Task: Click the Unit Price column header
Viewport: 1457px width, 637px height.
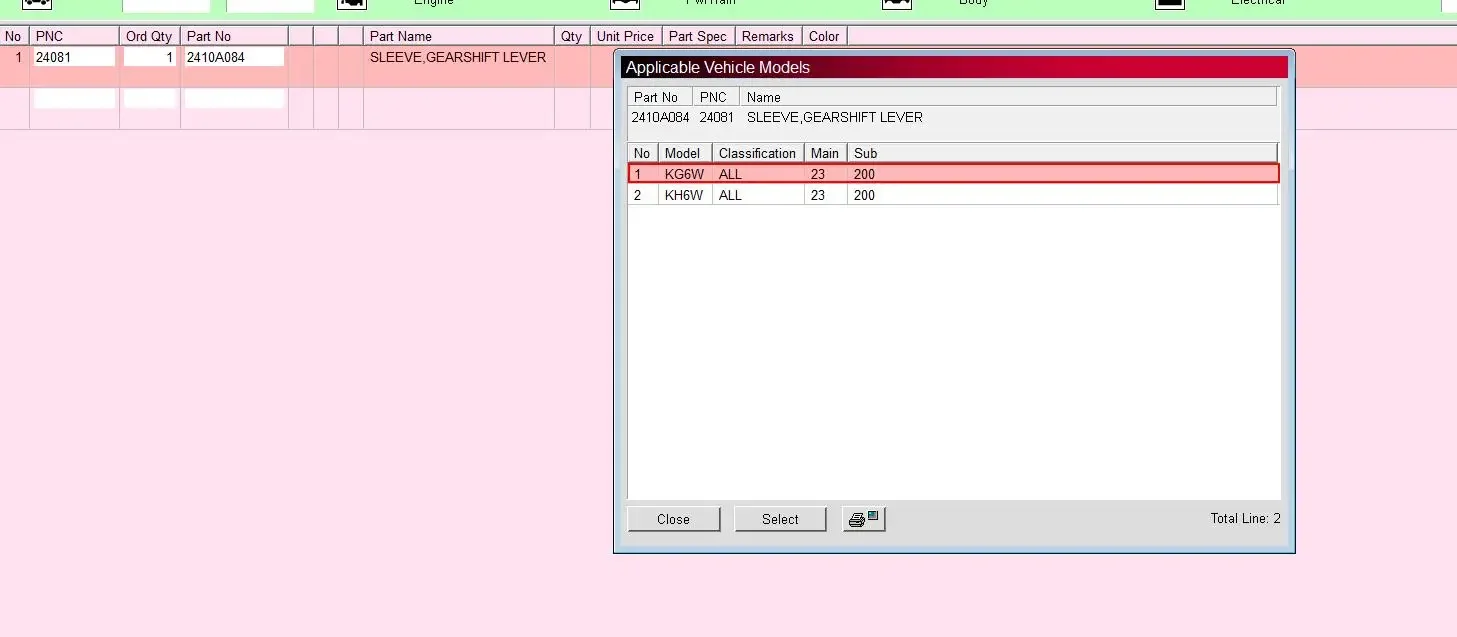Action: (x=625, y=36)
